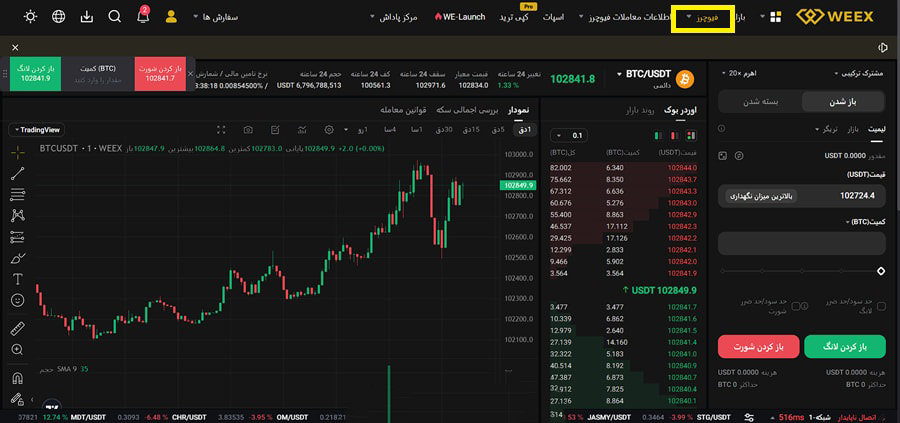The image size is (900, 423).
Task: Switch to the باز شدن (Open) toggle
Action: point(843,102)
